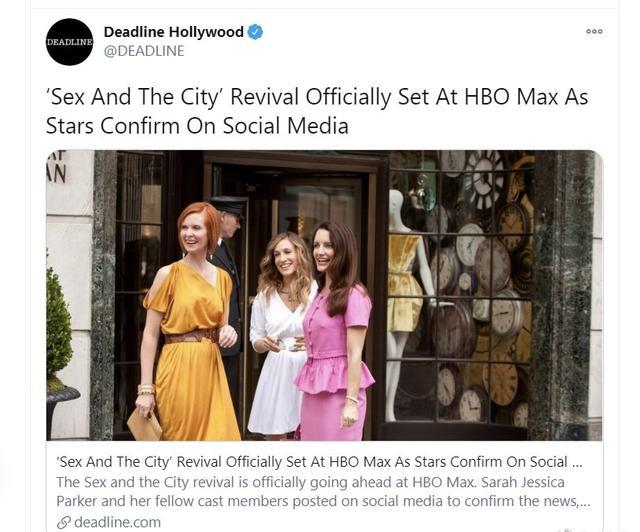Click the topiary plant at the photo's edge
This screenshot has width=640, height=532.
(x=59, y=327)
